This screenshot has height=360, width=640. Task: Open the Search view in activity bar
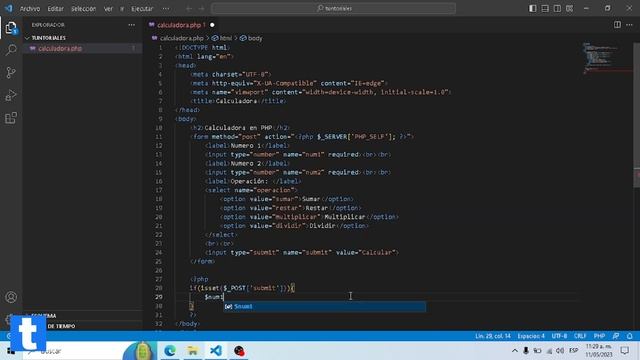[11, 50]
